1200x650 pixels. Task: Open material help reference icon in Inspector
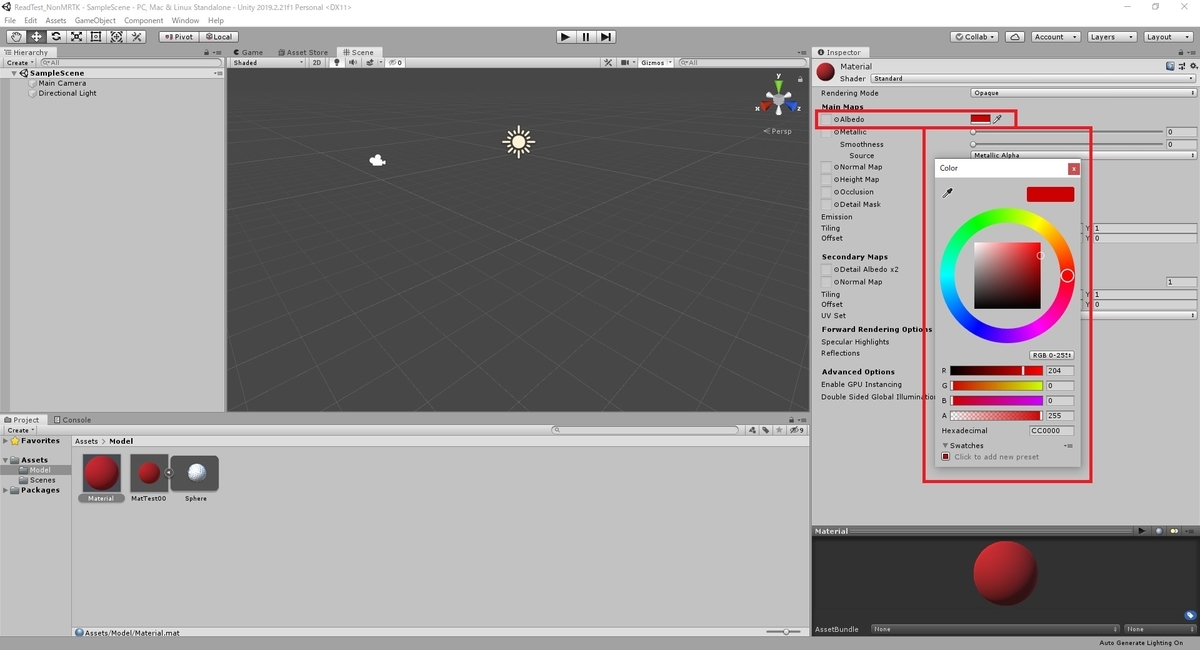pos(1171,66)
